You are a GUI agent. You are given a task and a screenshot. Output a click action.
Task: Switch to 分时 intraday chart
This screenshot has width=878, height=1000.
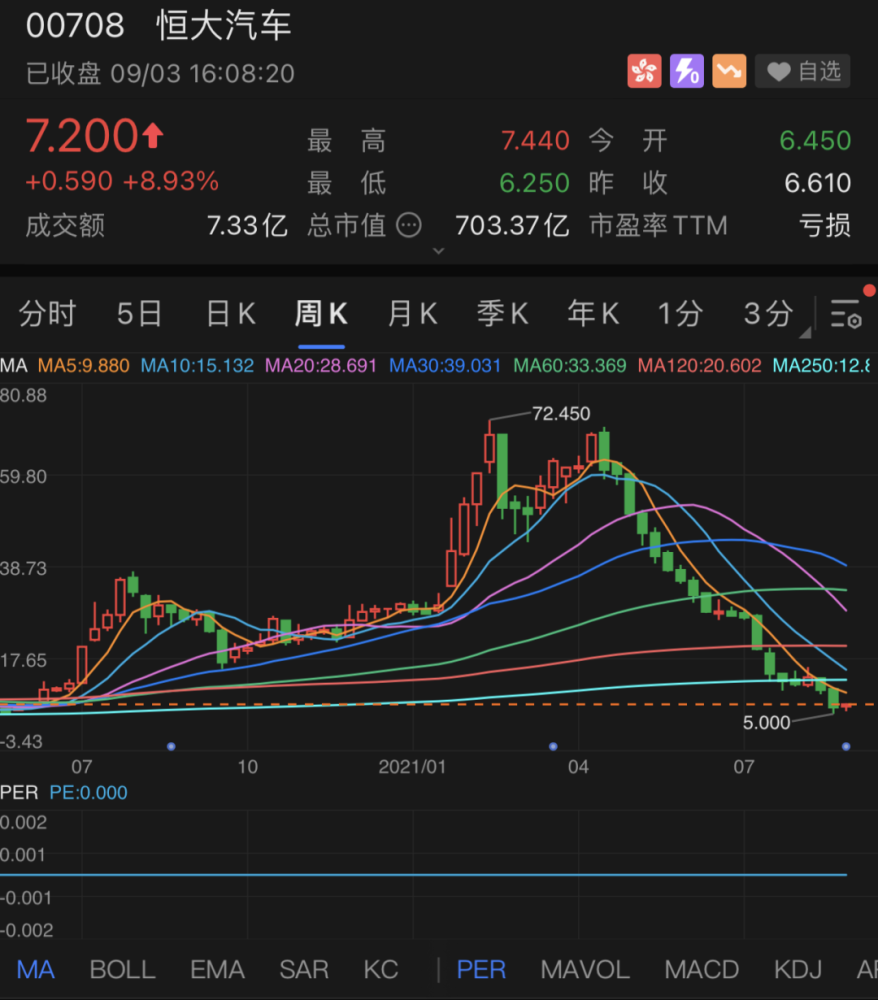[48, 314]
